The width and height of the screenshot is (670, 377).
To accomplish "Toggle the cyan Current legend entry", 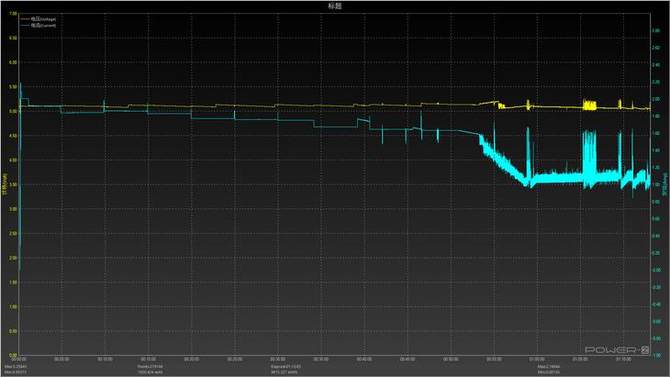I will pos(43,25).
